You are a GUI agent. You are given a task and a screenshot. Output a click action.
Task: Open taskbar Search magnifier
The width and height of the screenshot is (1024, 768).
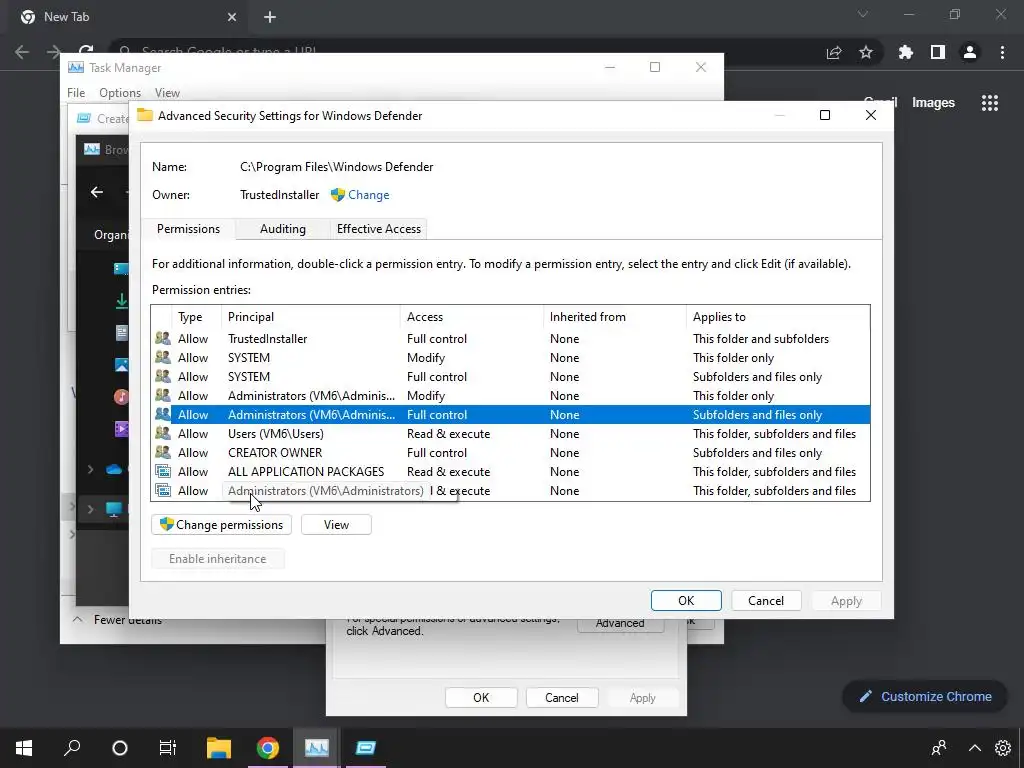[72, 748]
